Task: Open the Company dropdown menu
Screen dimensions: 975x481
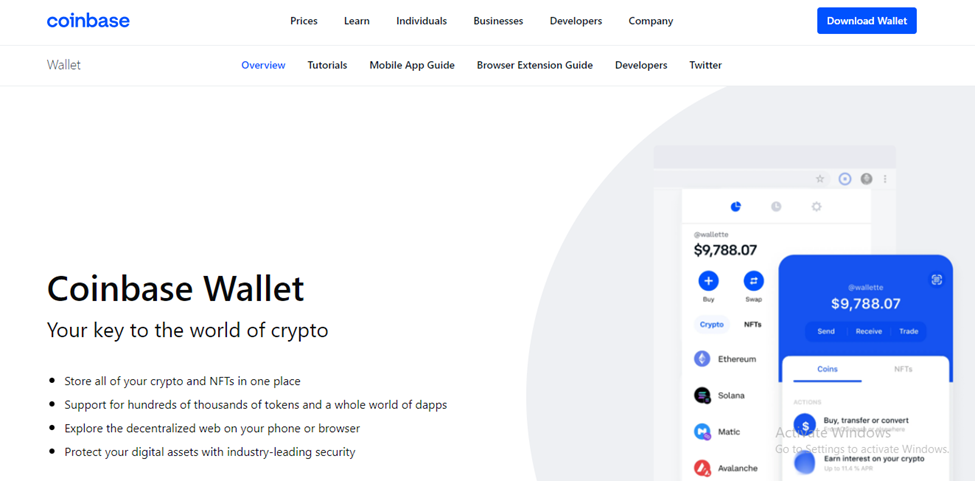Action: pos(650,21)
